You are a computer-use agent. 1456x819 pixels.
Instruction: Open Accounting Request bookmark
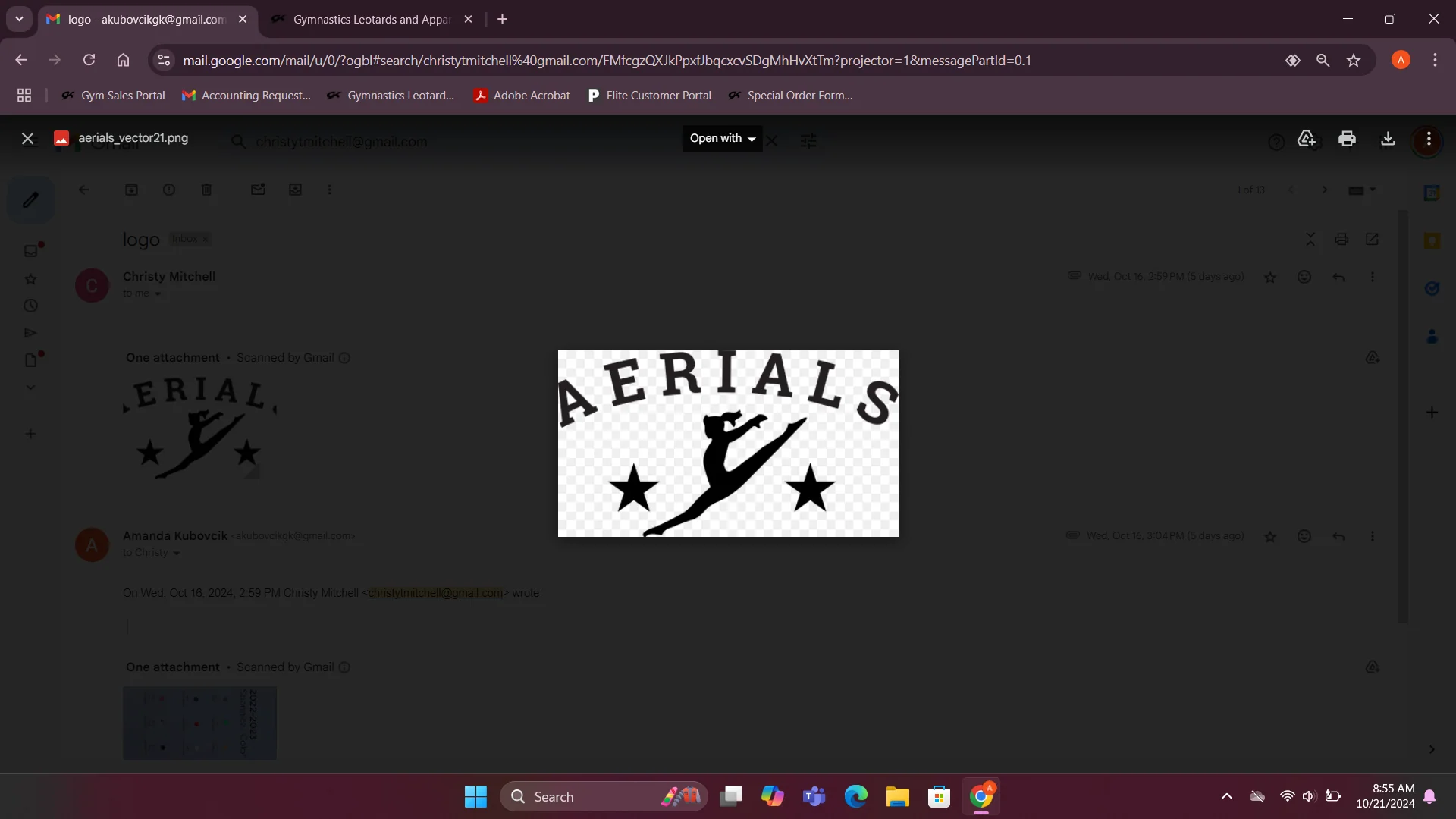tap(246, 95)
